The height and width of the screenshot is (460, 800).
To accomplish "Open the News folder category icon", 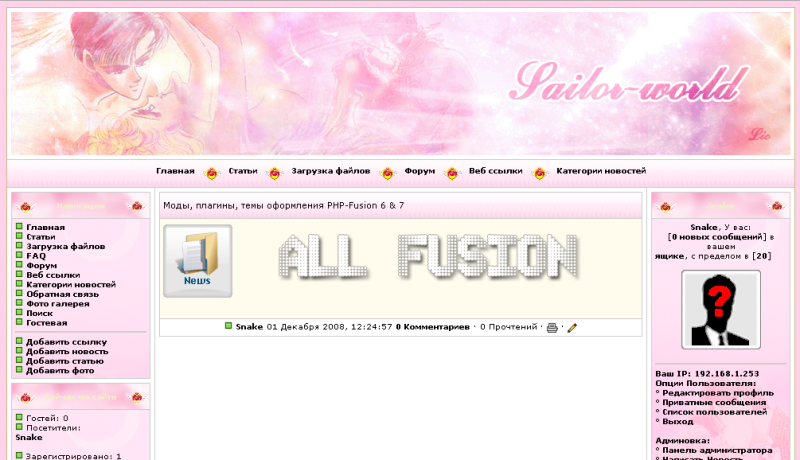I will (198, 261).
